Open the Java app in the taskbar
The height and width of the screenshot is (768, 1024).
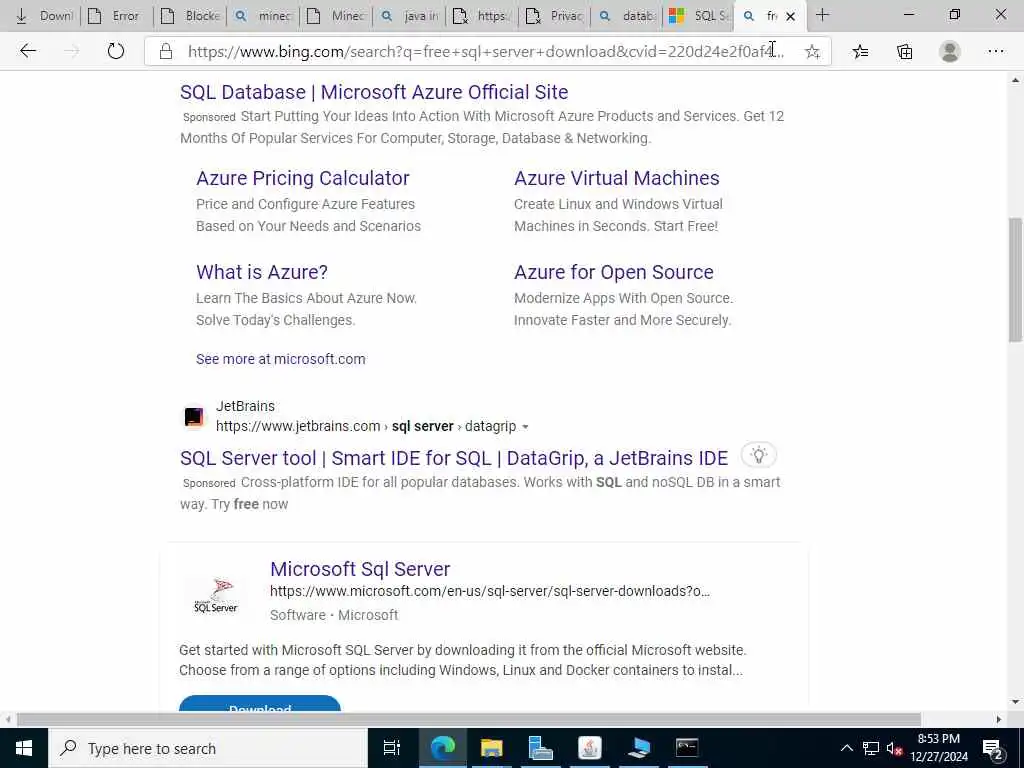(589, 748)
